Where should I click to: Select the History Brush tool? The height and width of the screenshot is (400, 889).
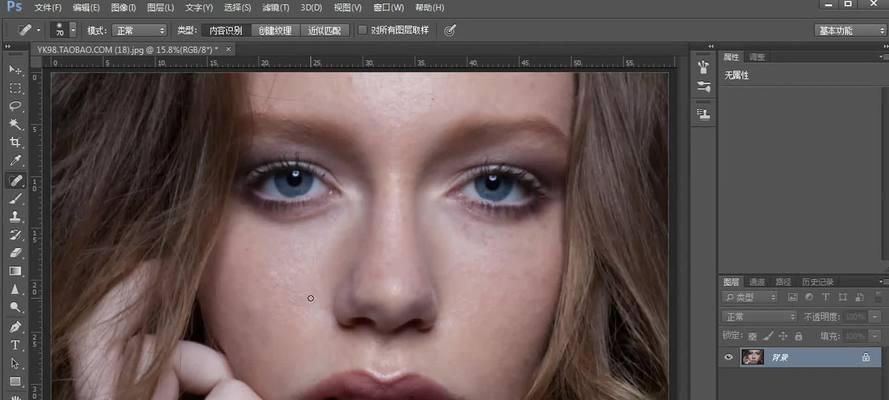[x=15, y=235]
